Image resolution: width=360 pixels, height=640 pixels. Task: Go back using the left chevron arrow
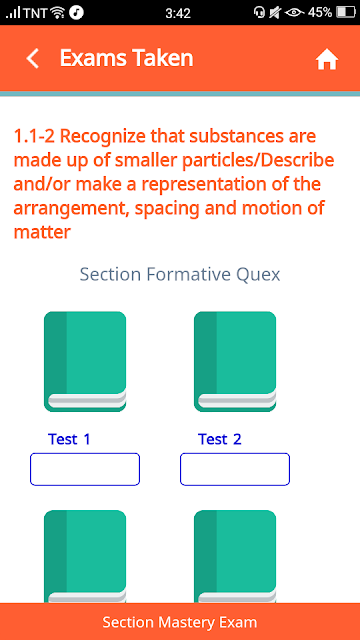(33, 59)
